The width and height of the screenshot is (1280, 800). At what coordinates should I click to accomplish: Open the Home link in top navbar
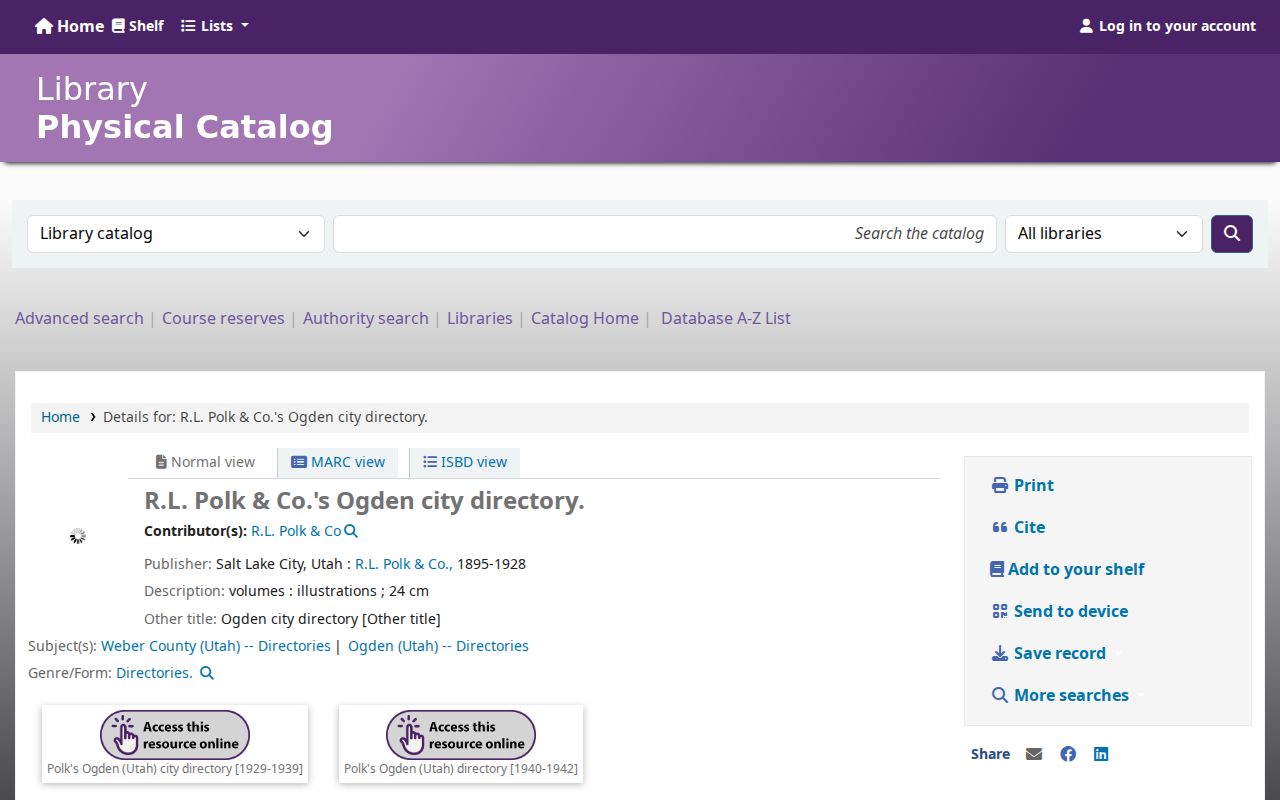[x=69, y=26]
